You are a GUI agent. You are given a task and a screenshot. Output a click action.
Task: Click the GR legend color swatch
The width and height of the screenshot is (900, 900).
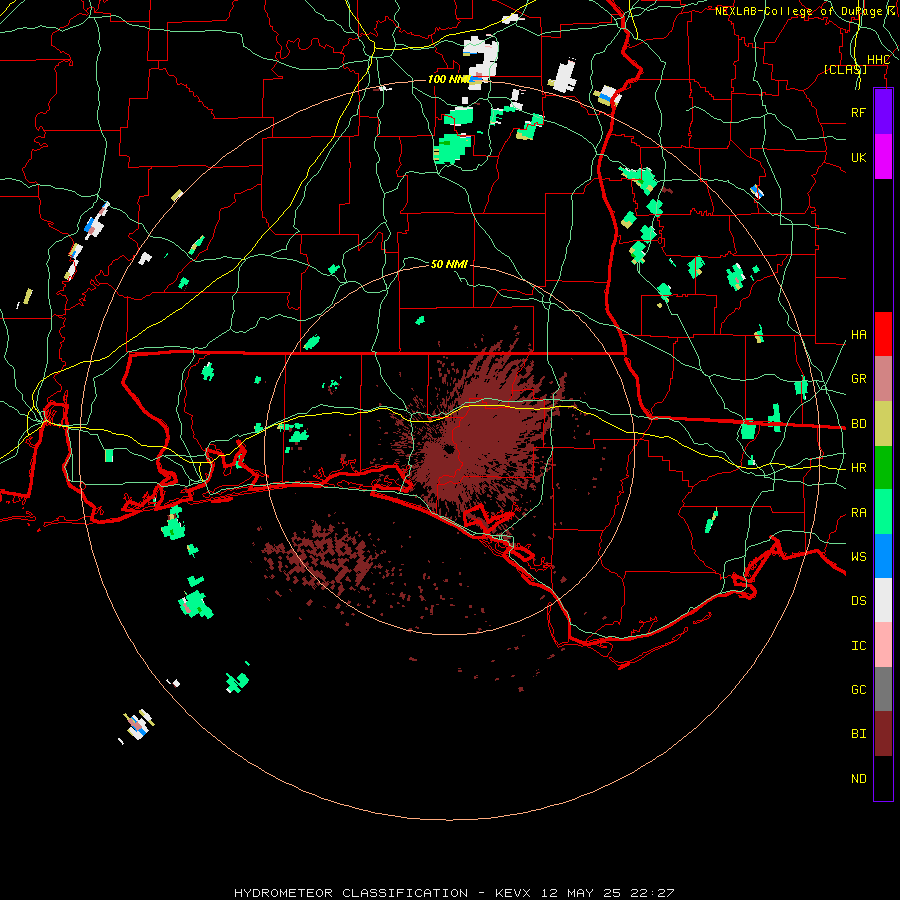pyautogui.click(x=883, y=379)
